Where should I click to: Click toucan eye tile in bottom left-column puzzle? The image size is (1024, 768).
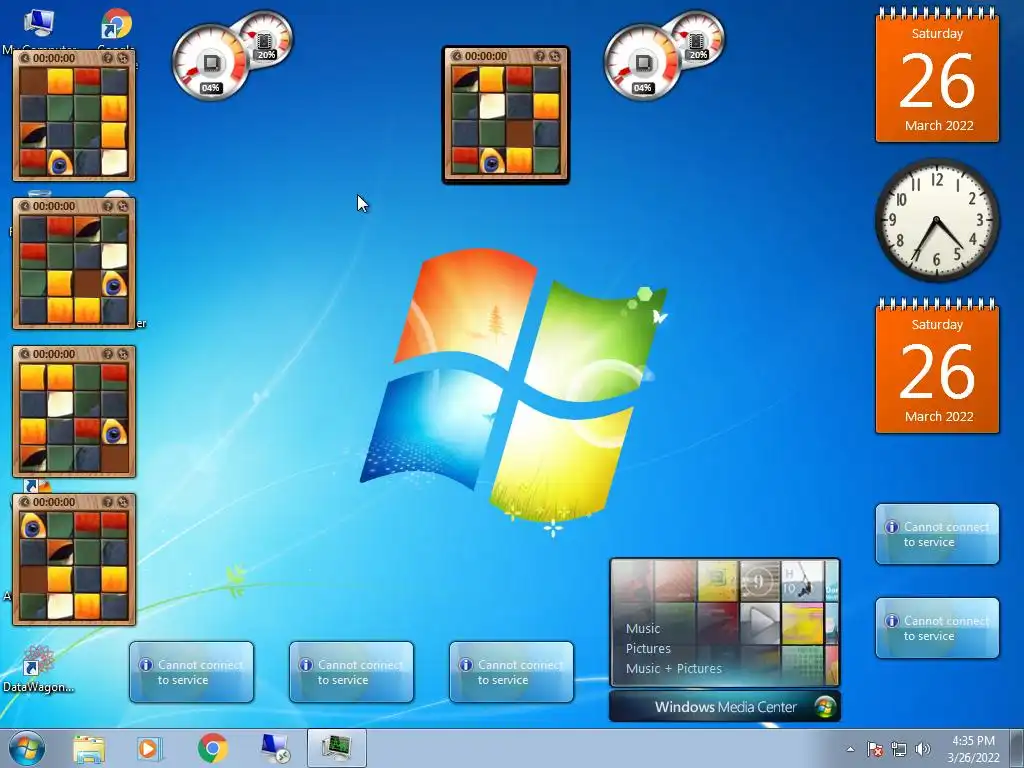click(32, 526)
